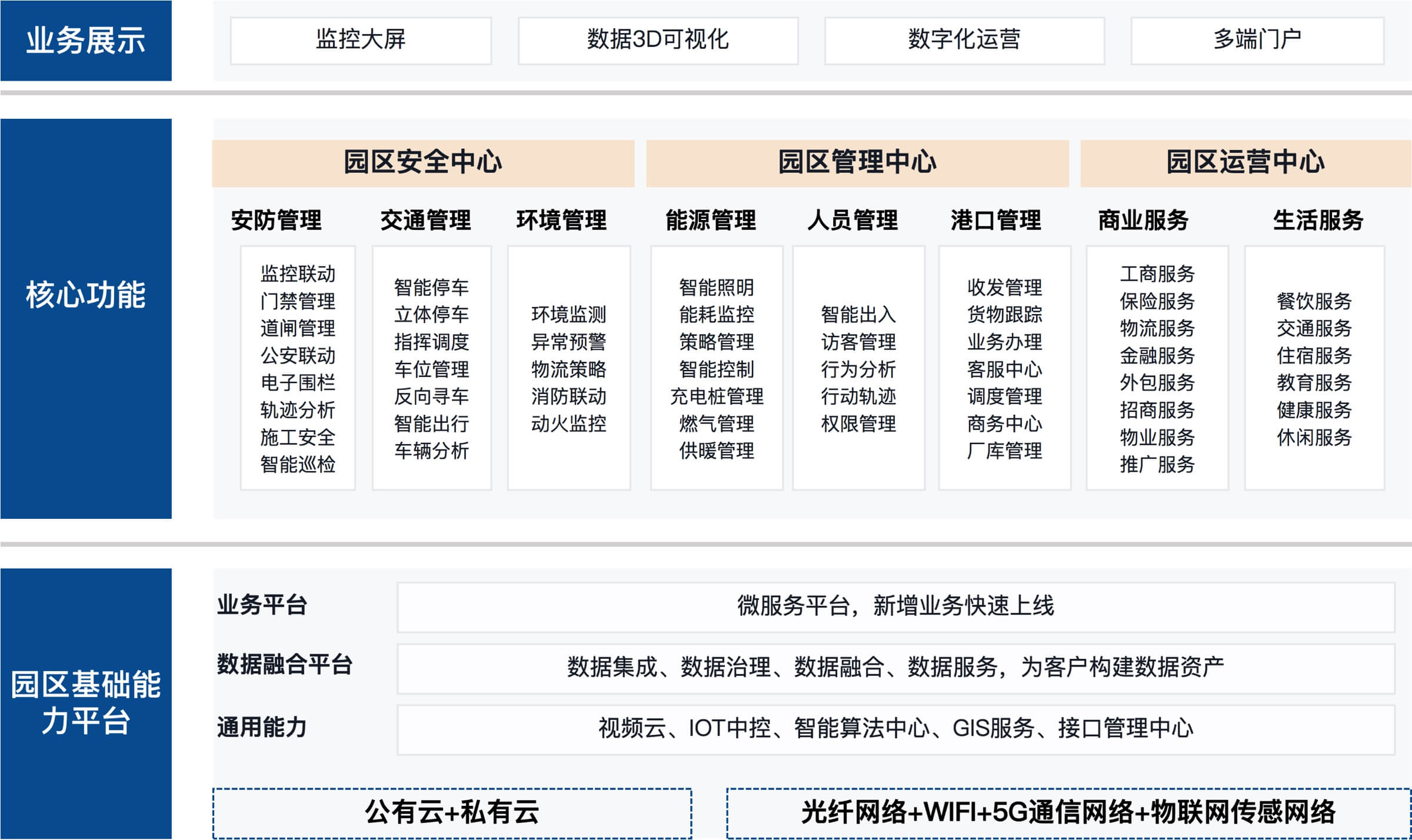Click the 公有云+私有云 dashed box

(452, 813)
